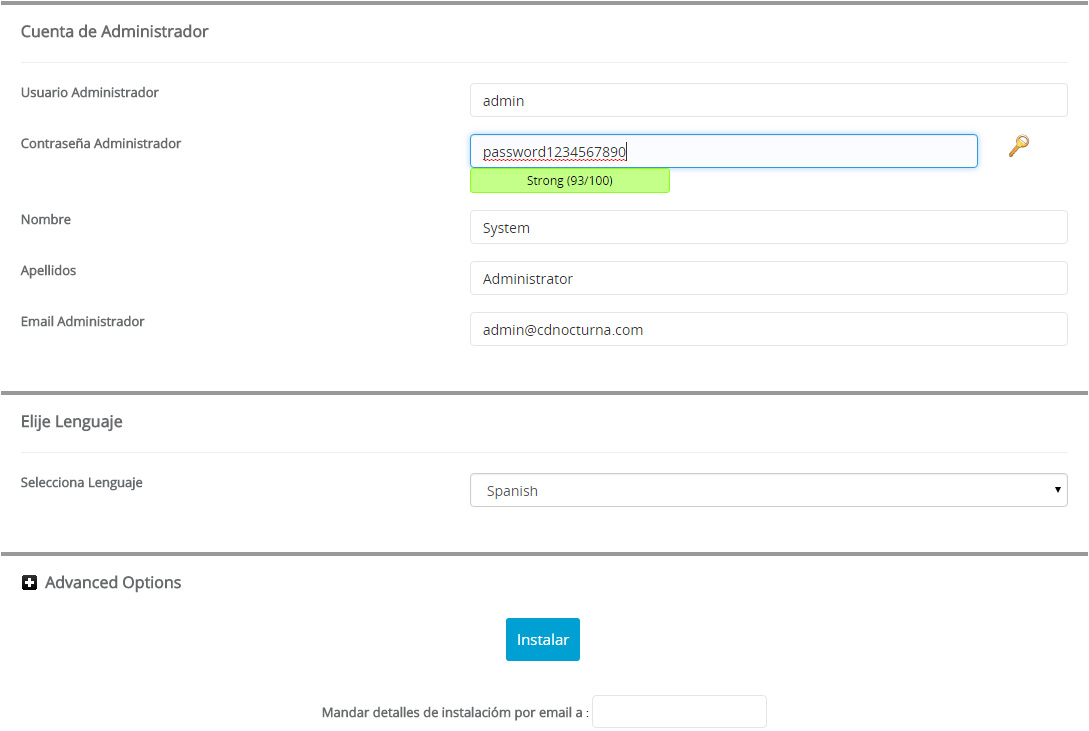
Task: Open the Selecciona Lenguaje dropdown showing Spanish
Action: tap(760, 491)
